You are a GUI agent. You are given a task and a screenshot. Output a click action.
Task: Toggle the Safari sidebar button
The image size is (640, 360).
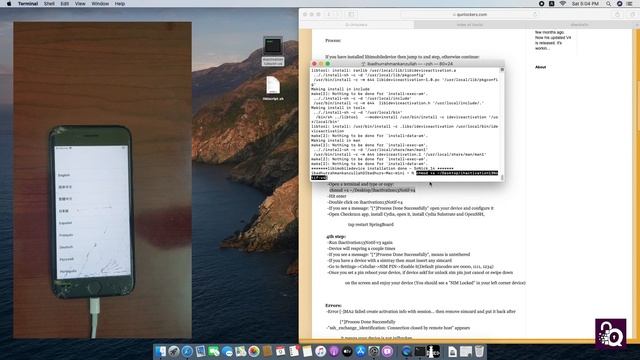pos(351,14)
